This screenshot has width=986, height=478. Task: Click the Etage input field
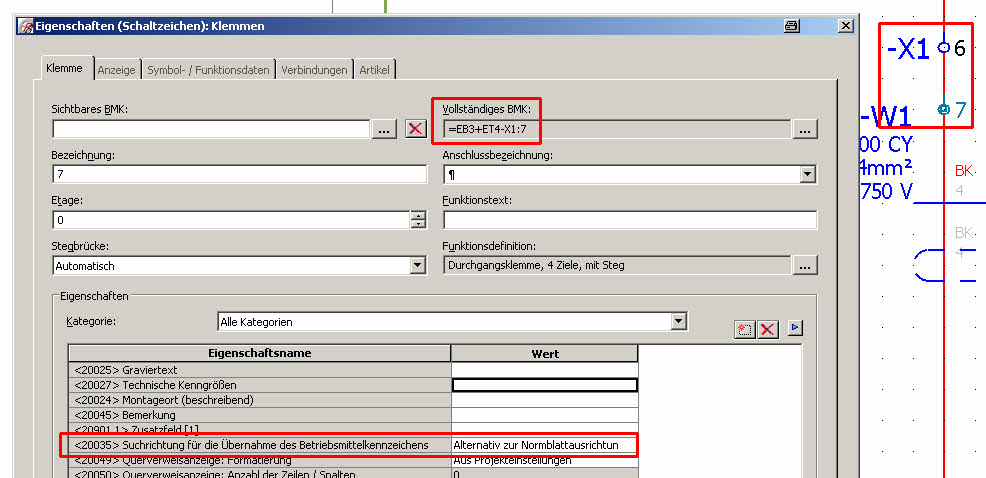[231, 220]
